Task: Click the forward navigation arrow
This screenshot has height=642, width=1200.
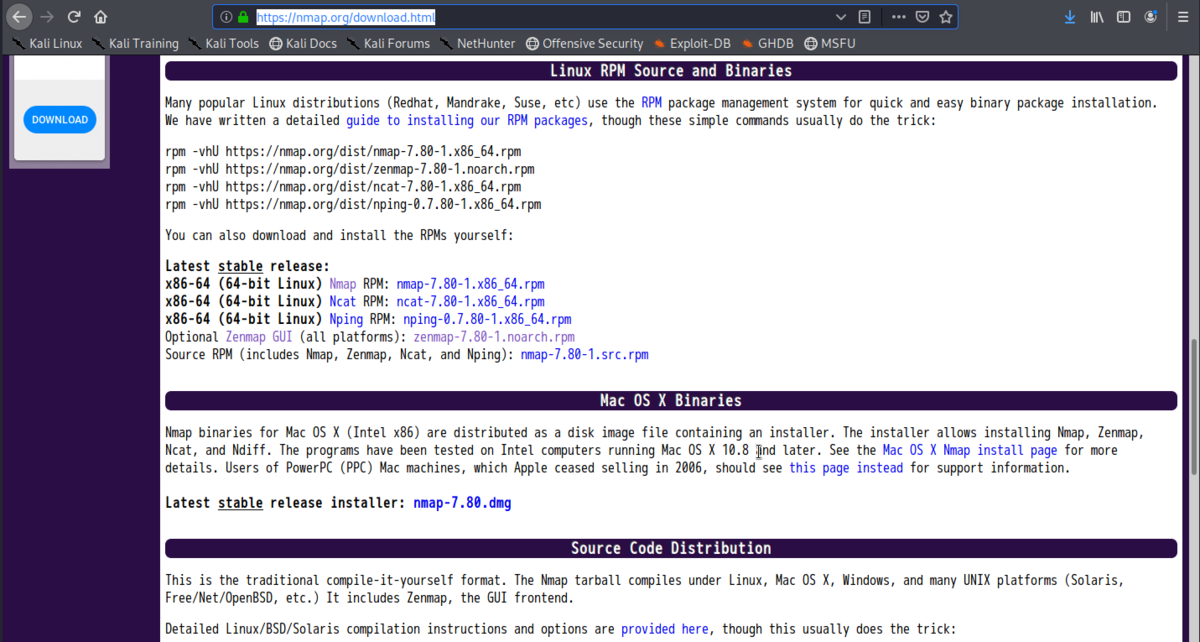Action: coord(47,17)
